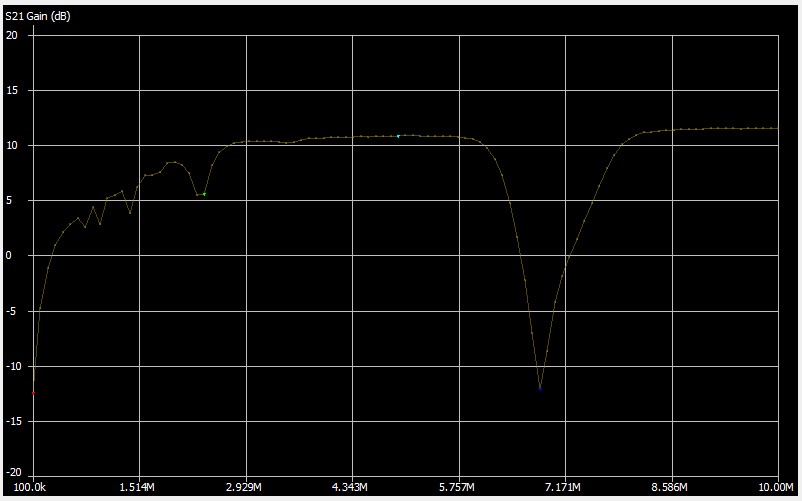Click the cyan marker on the flat passband
The height and width of the screenshot is (501, 802).
[x=398, y=136]
